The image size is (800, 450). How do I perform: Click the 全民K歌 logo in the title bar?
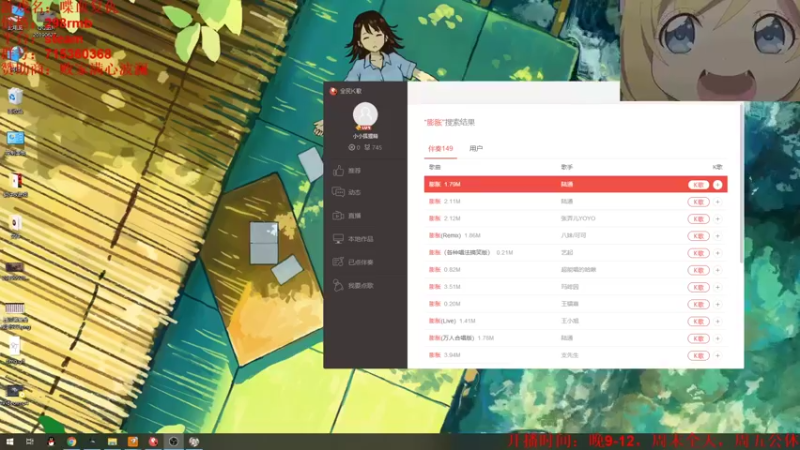333,91
